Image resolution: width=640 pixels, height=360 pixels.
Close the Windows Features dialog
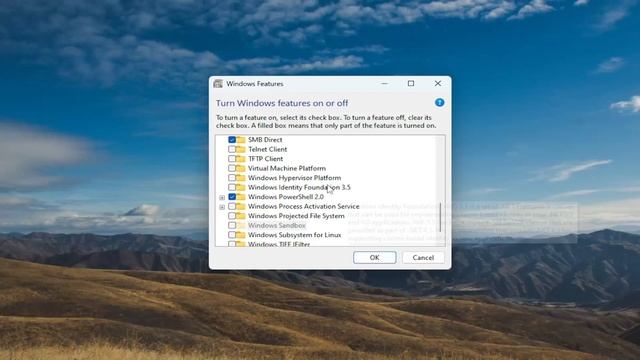tap(438, 83)
